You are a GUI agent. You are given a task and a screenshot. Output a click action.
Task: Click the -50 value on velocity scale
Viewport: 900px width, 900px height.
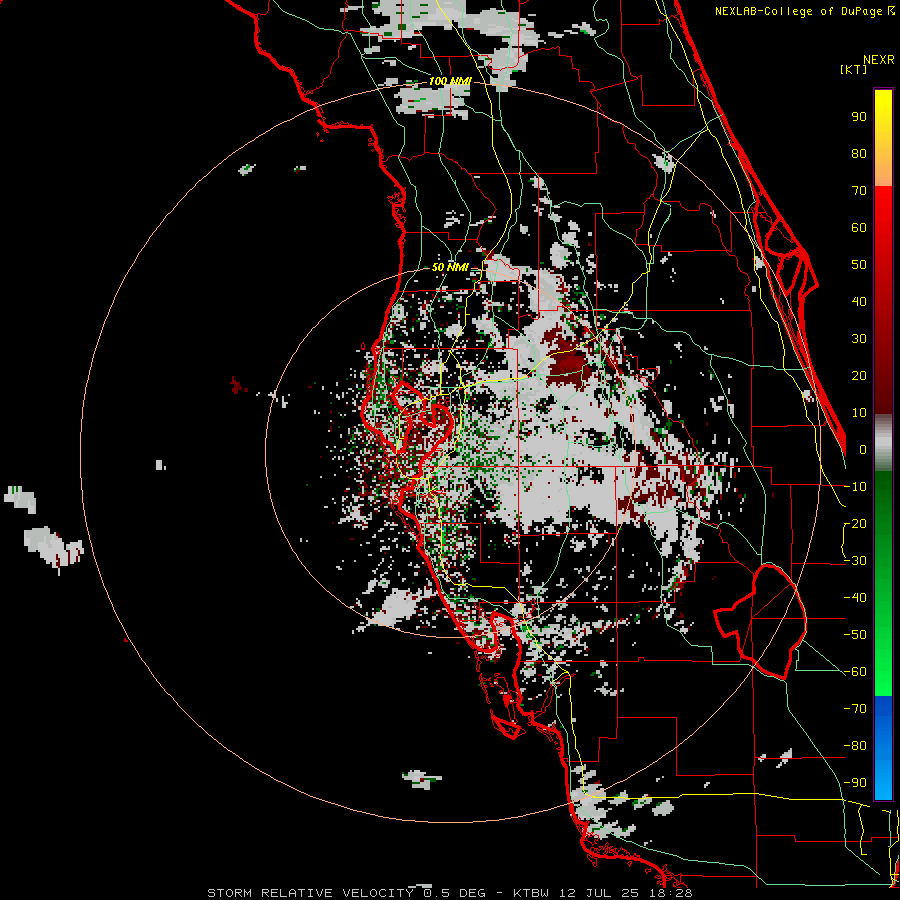click(x=855, y=635)
